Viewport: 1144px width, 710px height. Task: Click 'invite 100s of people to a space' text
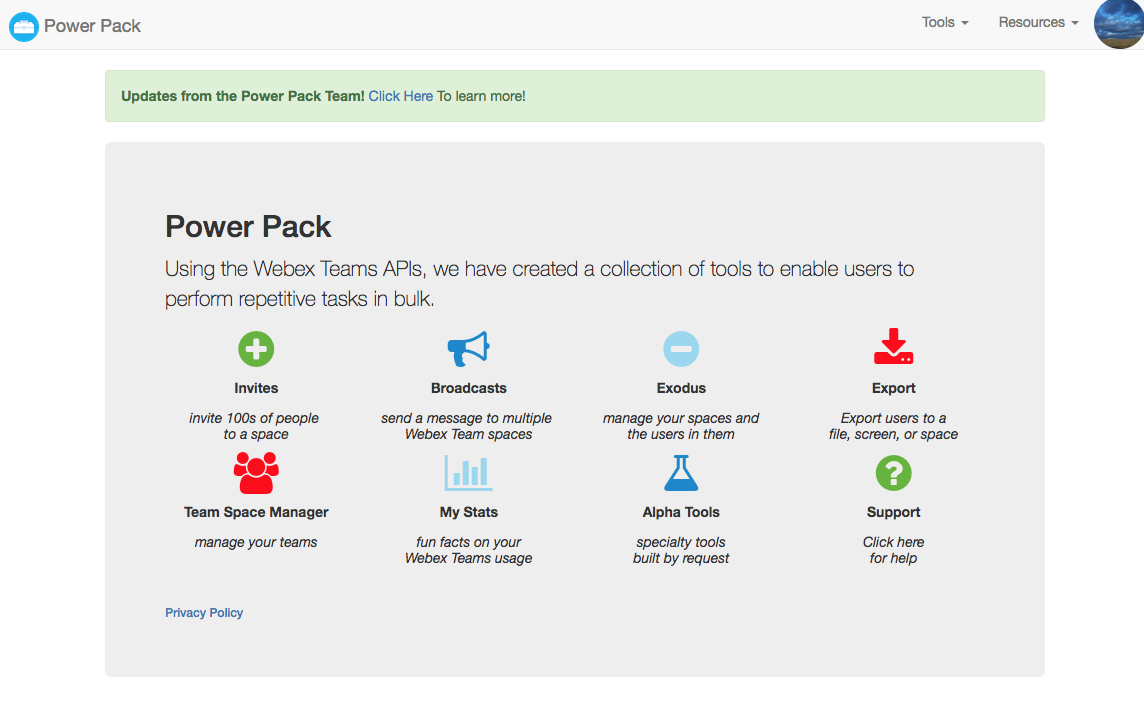tap(254, 426)
